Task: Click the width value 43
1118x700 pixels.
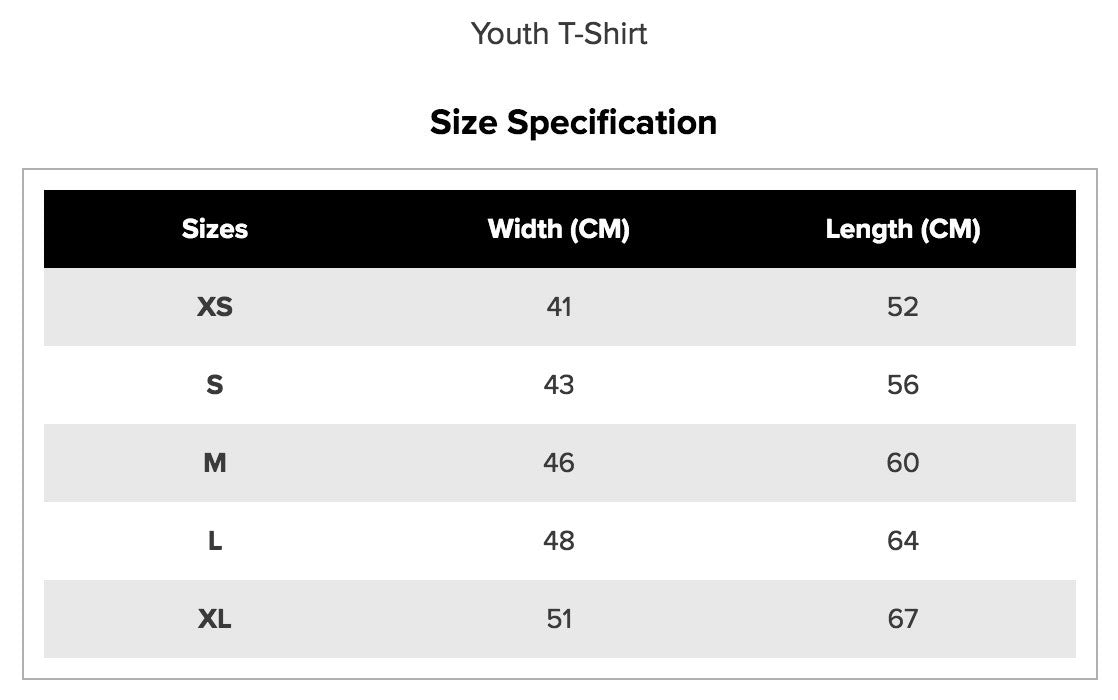Action: click(559, 385)
